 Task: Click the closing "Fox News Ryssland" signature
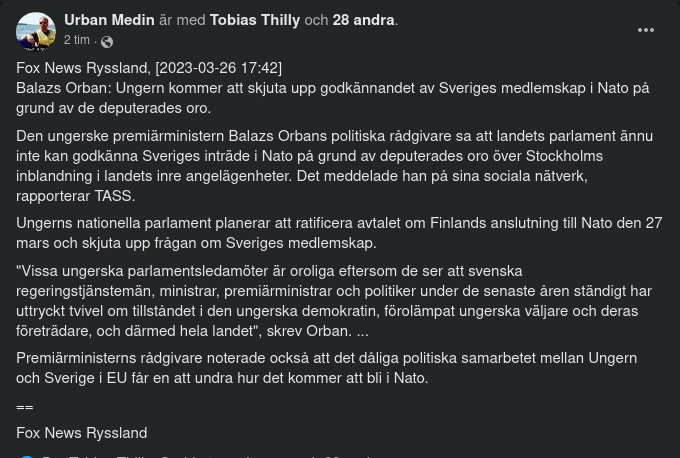82,433
